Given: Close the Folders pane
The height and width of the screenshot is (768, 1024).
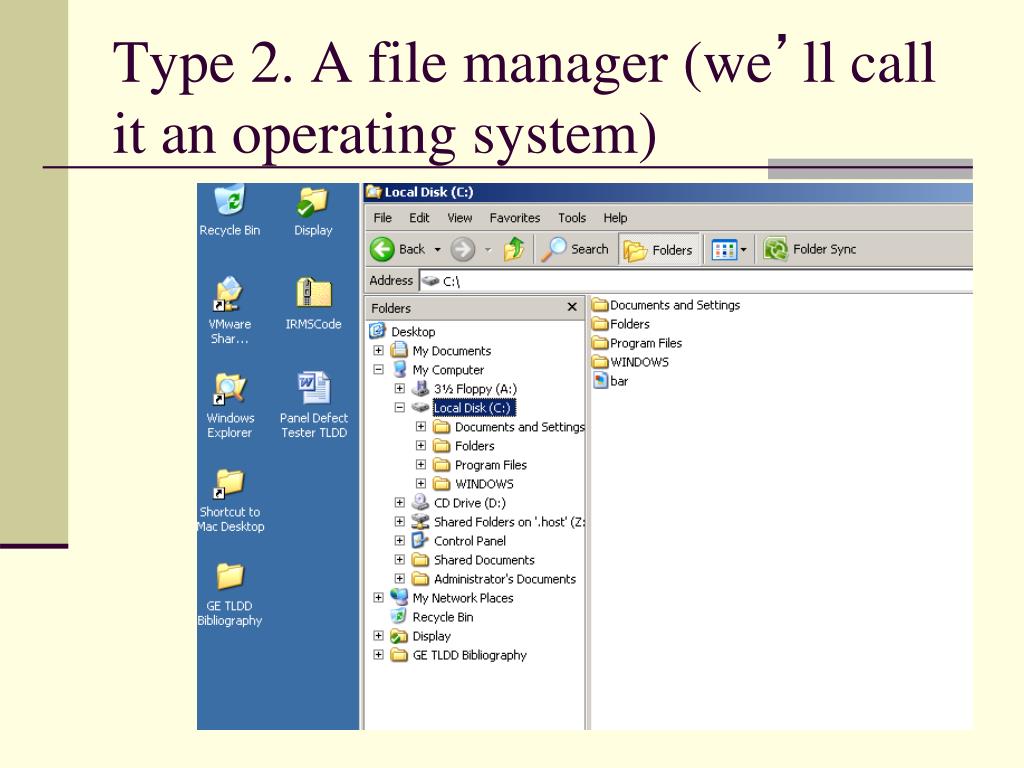Looking at the screenshot, I should (572, 307).
